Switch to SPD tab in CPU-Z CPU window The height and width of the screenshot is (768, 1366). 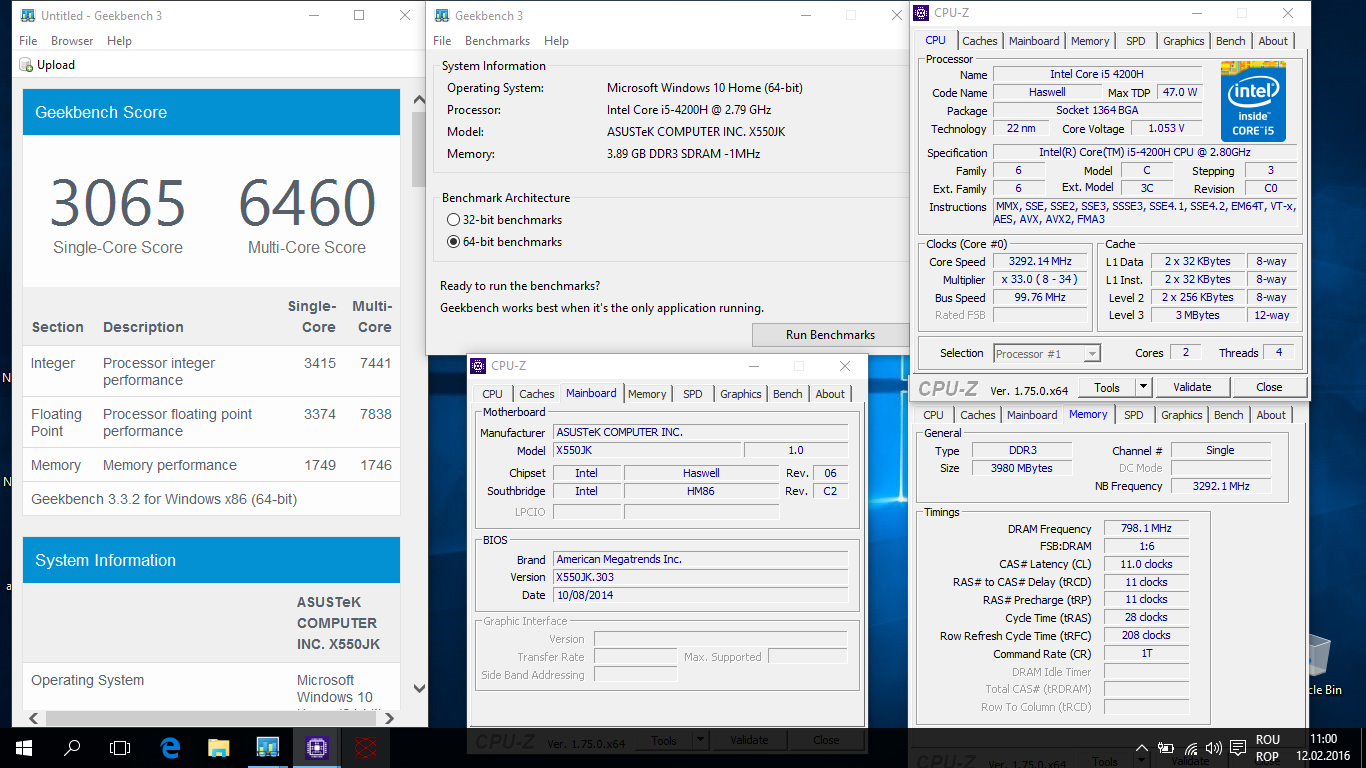click(x=1136, y=41)
